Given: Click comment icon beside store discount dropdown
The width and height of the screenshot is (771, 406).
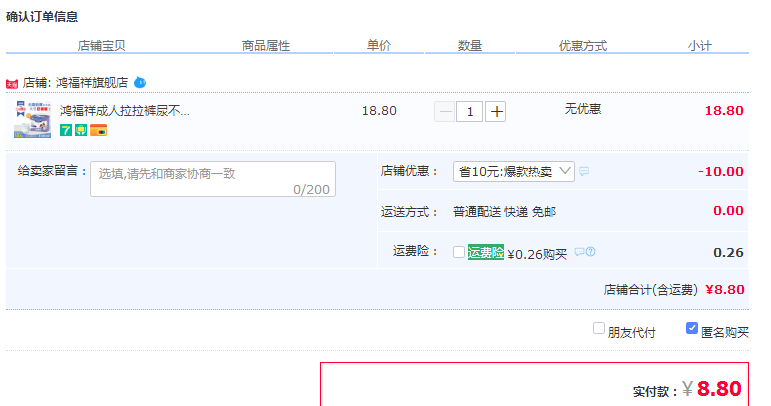Looking at the screenshot, I should 584,172.
